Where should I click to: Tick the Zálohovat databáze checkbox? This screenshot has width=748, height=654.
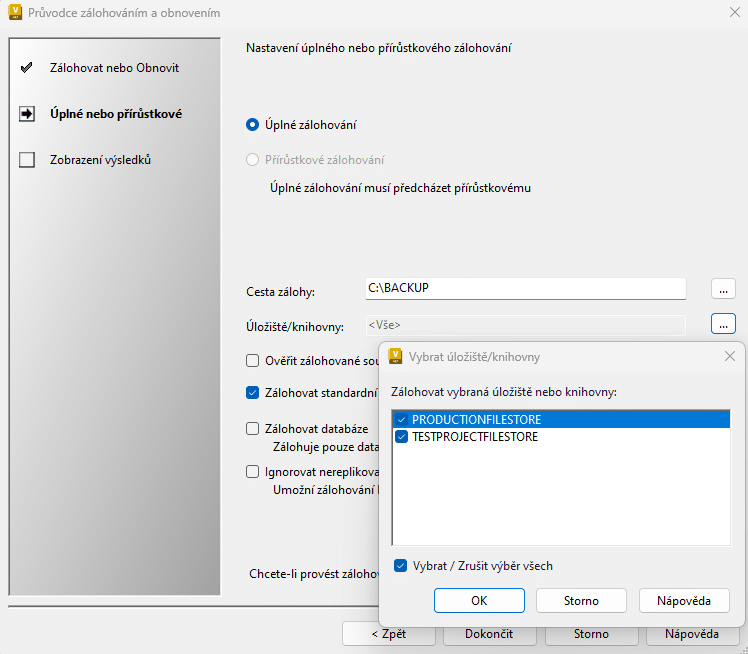(252, 429)
